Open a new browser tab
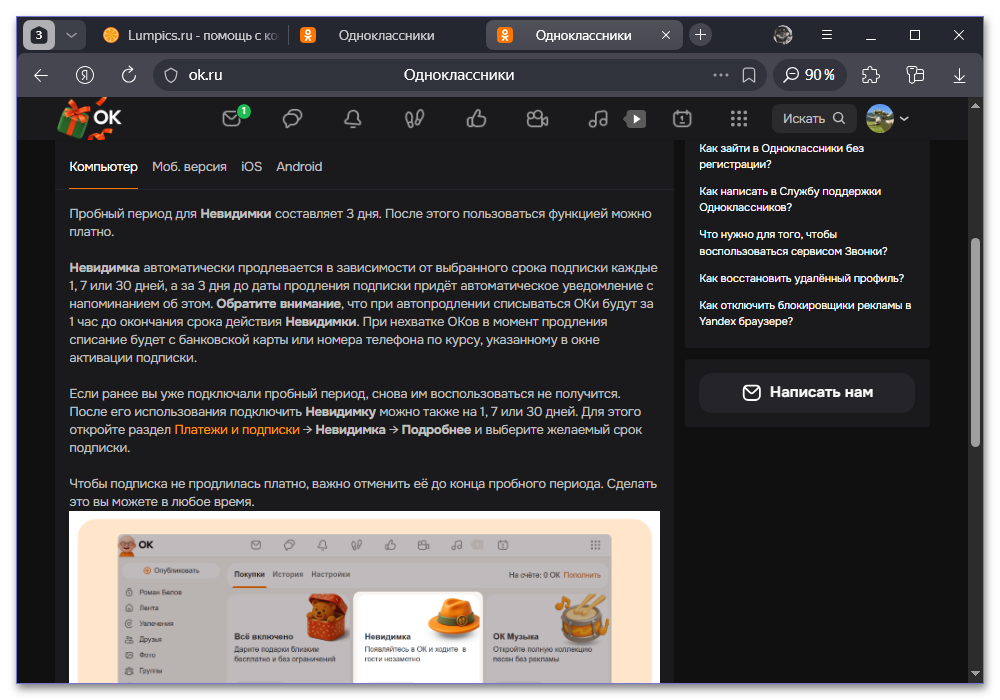The width and height of the screenshot is (1000, 700). [700, 35]
